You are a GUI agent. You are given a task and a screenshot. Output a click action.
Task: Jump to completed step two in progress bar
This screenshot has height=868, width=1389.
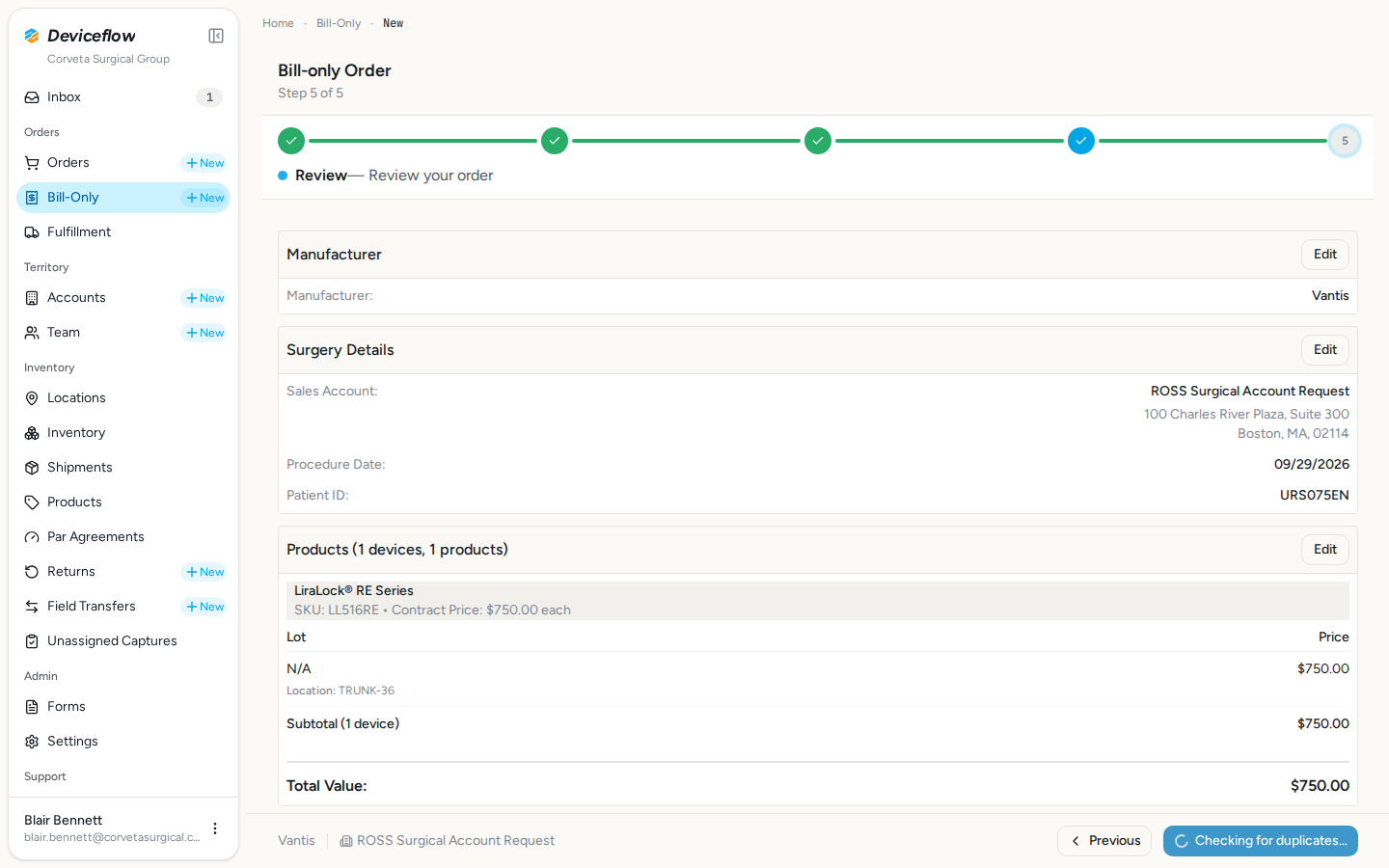tap(555, 141)
